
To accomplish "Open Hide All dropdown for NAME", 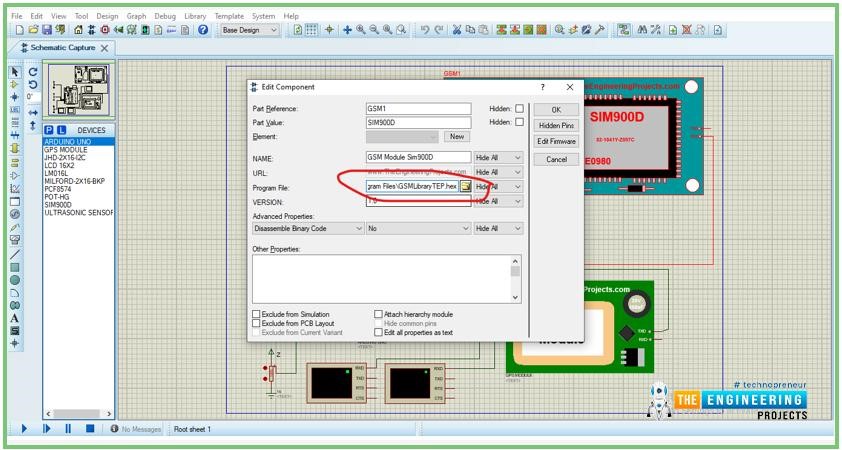I will point(499,158).
